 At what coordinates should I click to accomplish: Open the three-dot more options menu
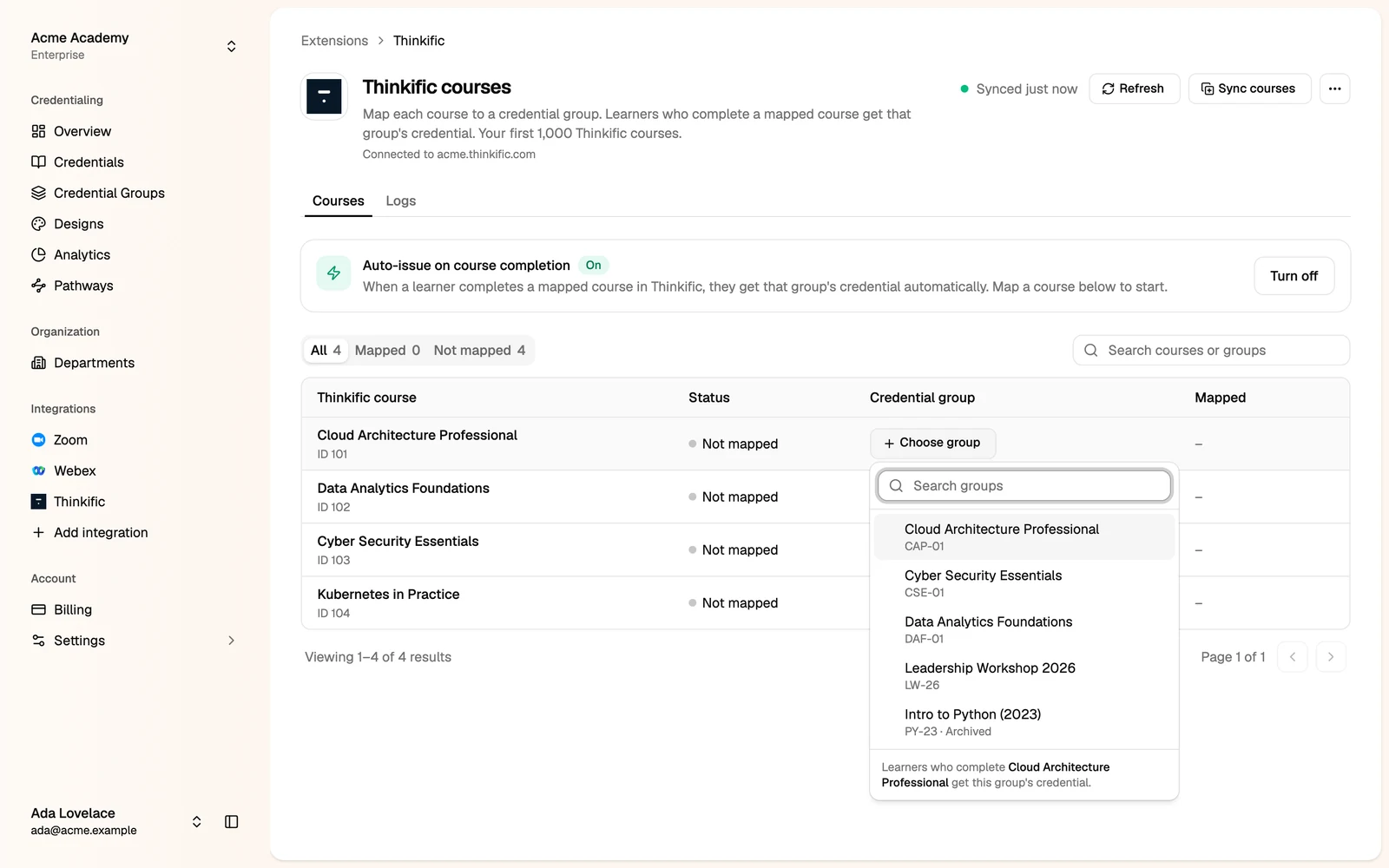point(1334,89)
